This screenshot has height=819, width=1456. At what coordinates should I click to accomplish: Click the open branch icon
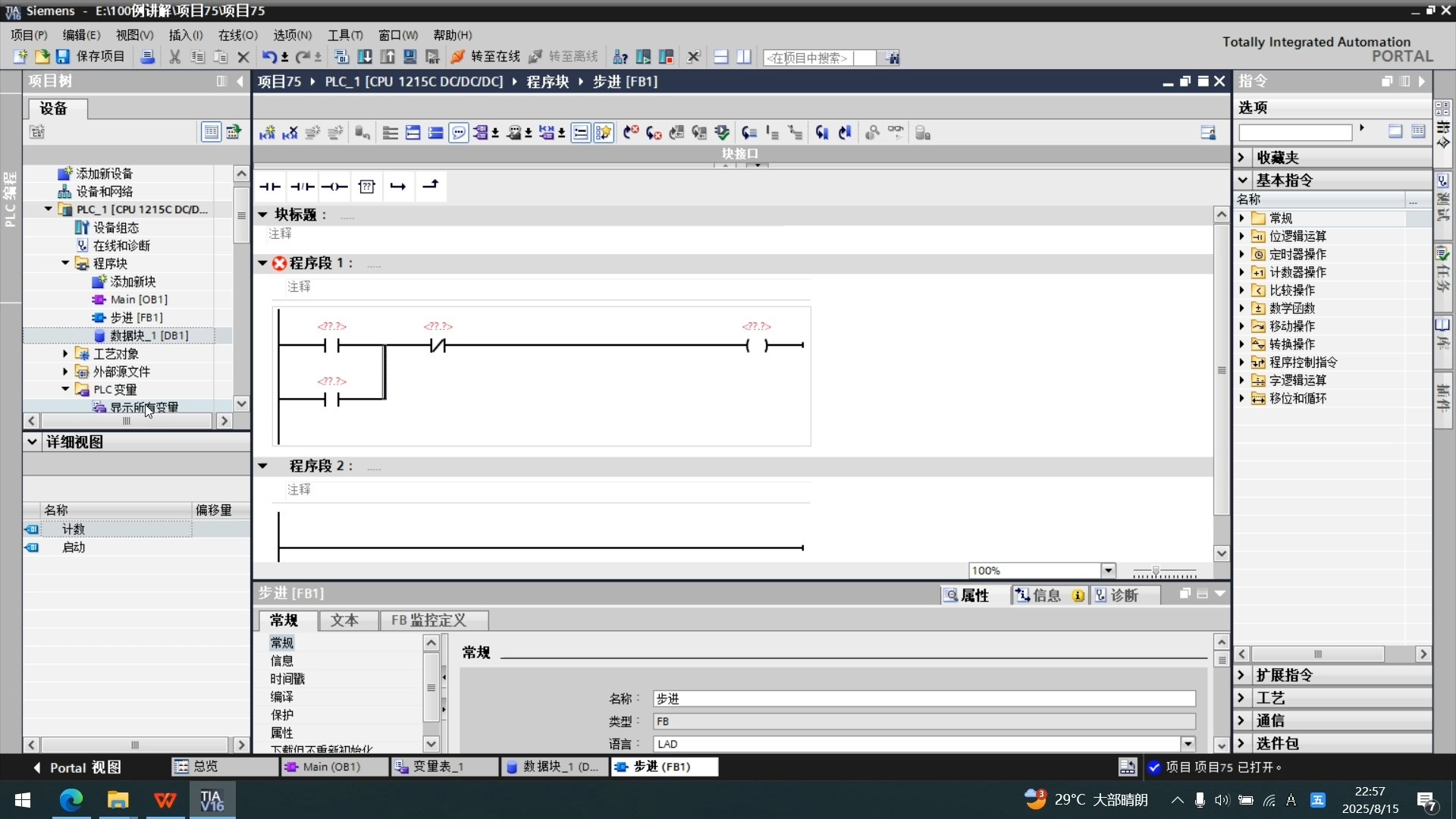click(398, 187)
